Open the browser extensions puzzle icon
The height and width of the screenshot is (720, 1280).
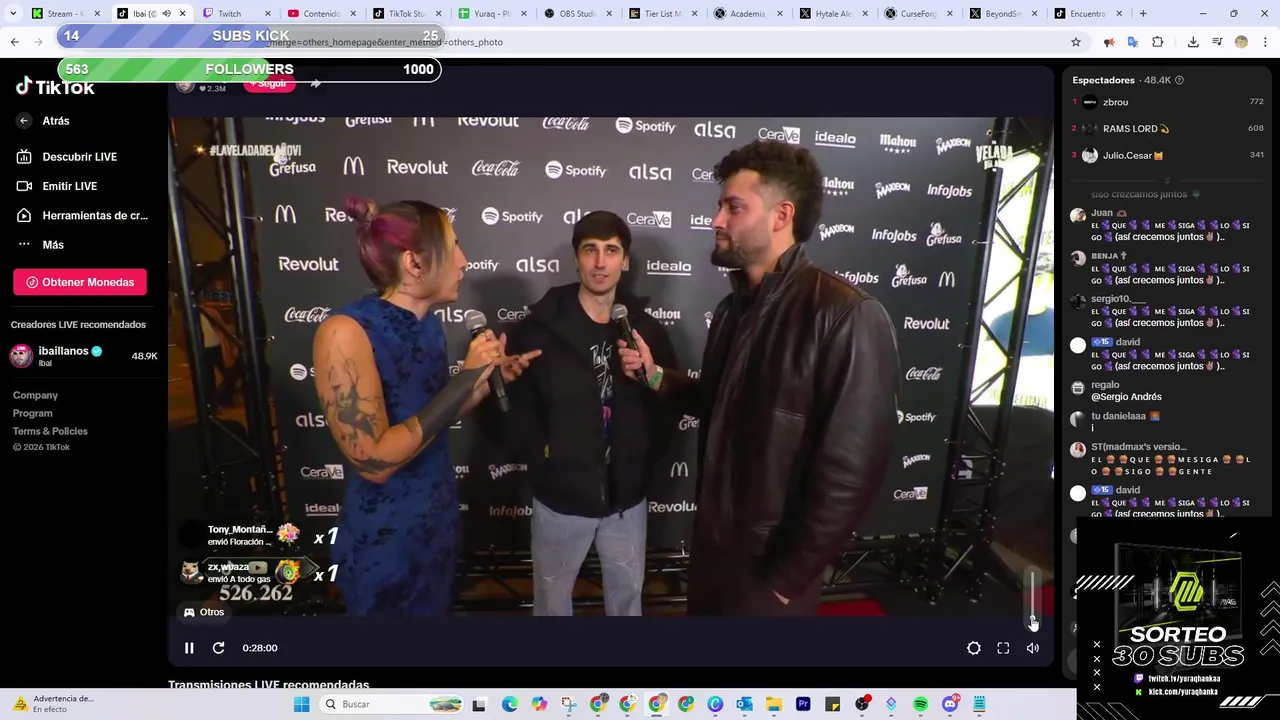point(1158,42)
